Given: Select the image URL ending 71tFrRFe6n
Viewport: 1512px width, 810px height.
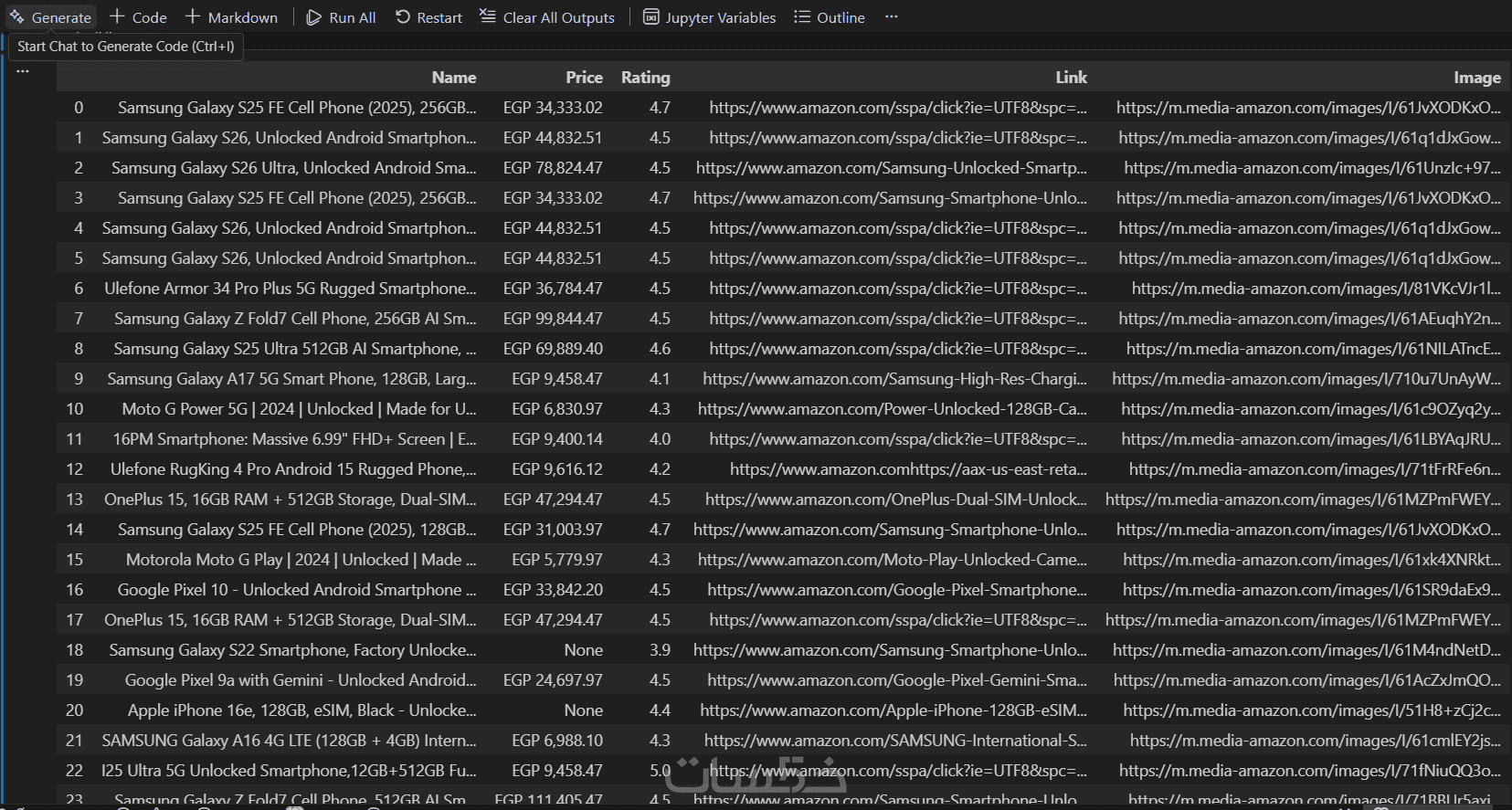Looking at the screenshot, I should pyautogui.click(x=1315, y=469).
